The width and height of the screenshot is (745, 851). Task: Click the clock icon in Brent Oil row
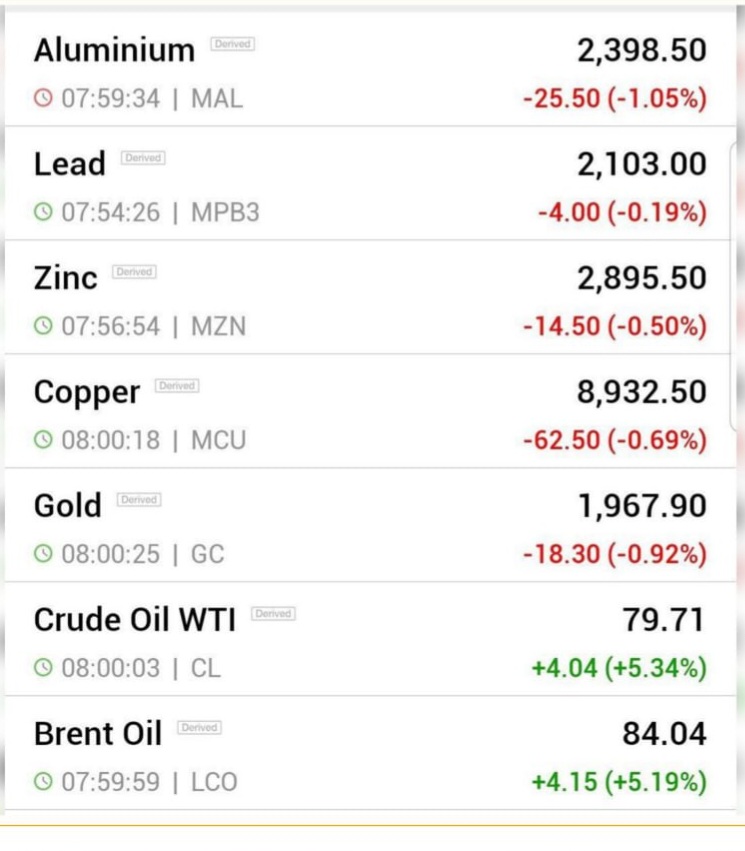43,782
